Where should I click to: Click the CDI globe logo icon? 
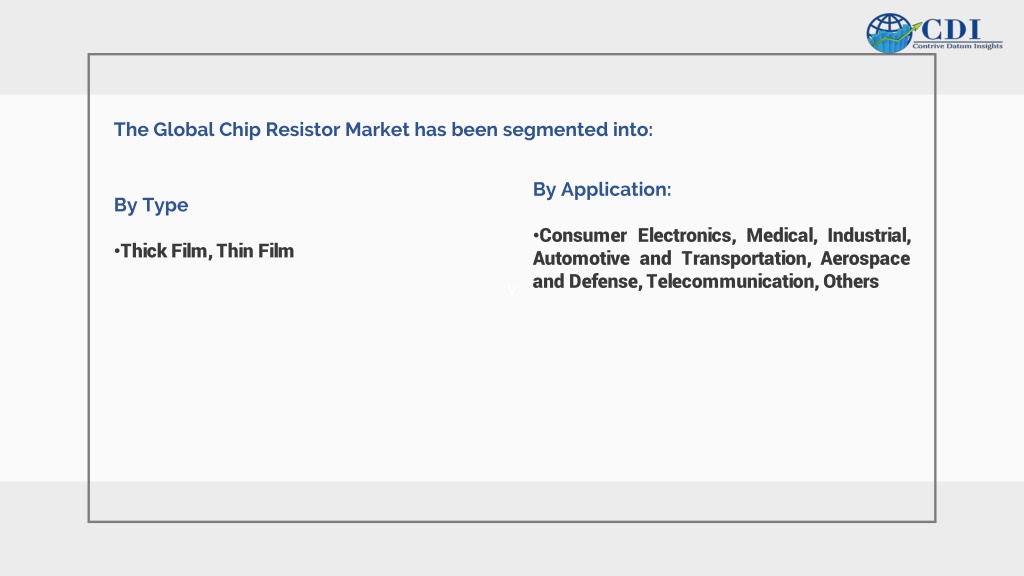[889, 33]
